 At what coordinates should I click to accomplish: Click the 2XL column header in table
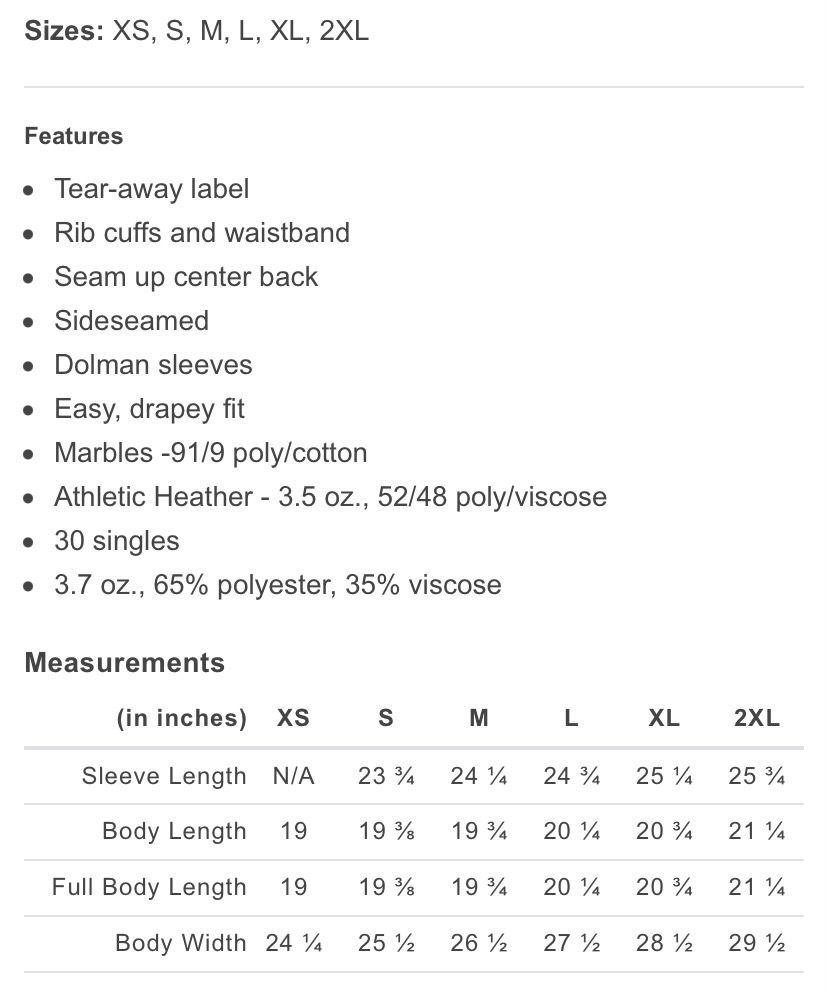757,718
